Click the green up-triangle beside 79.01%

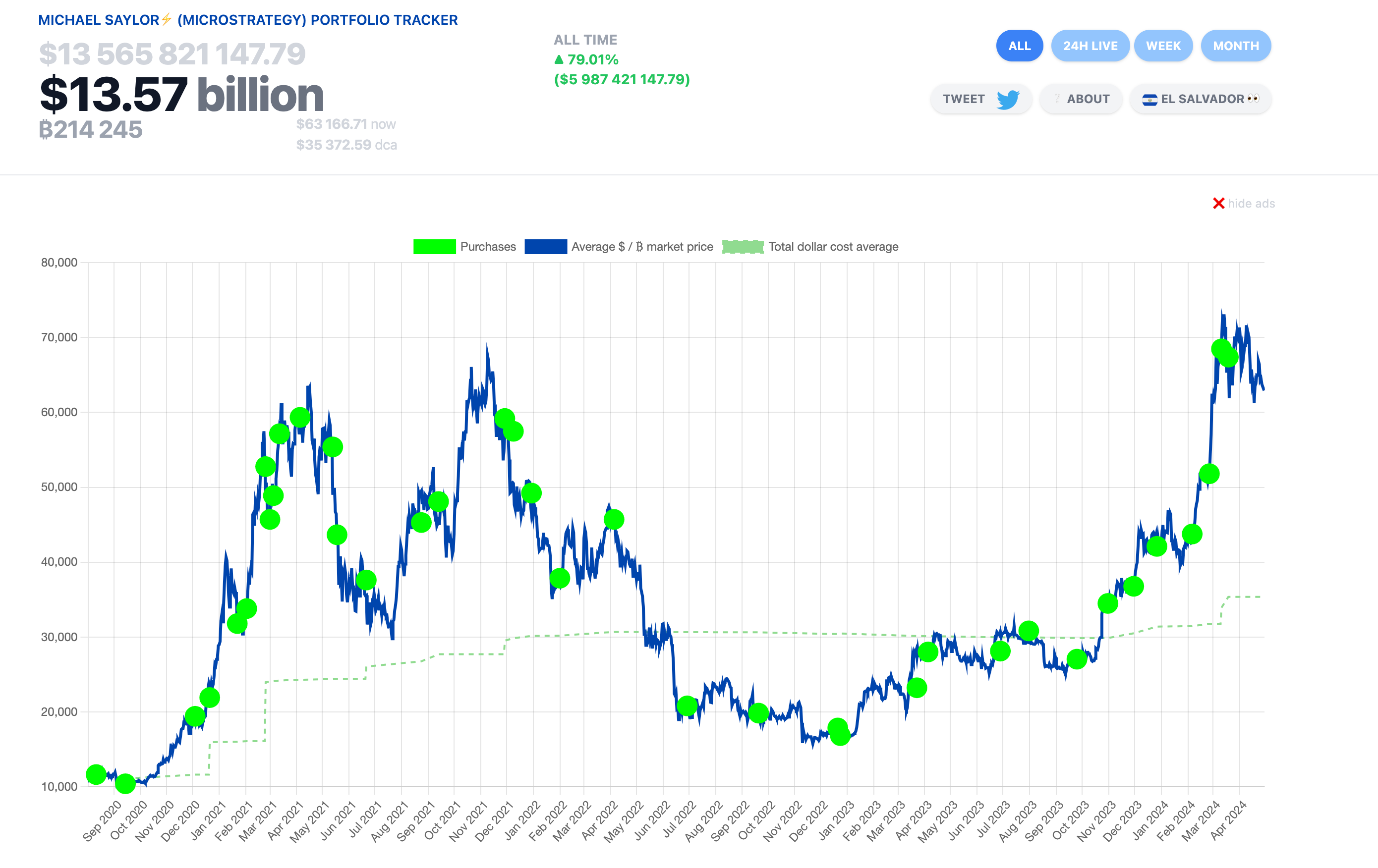click(x=560, y=58)
